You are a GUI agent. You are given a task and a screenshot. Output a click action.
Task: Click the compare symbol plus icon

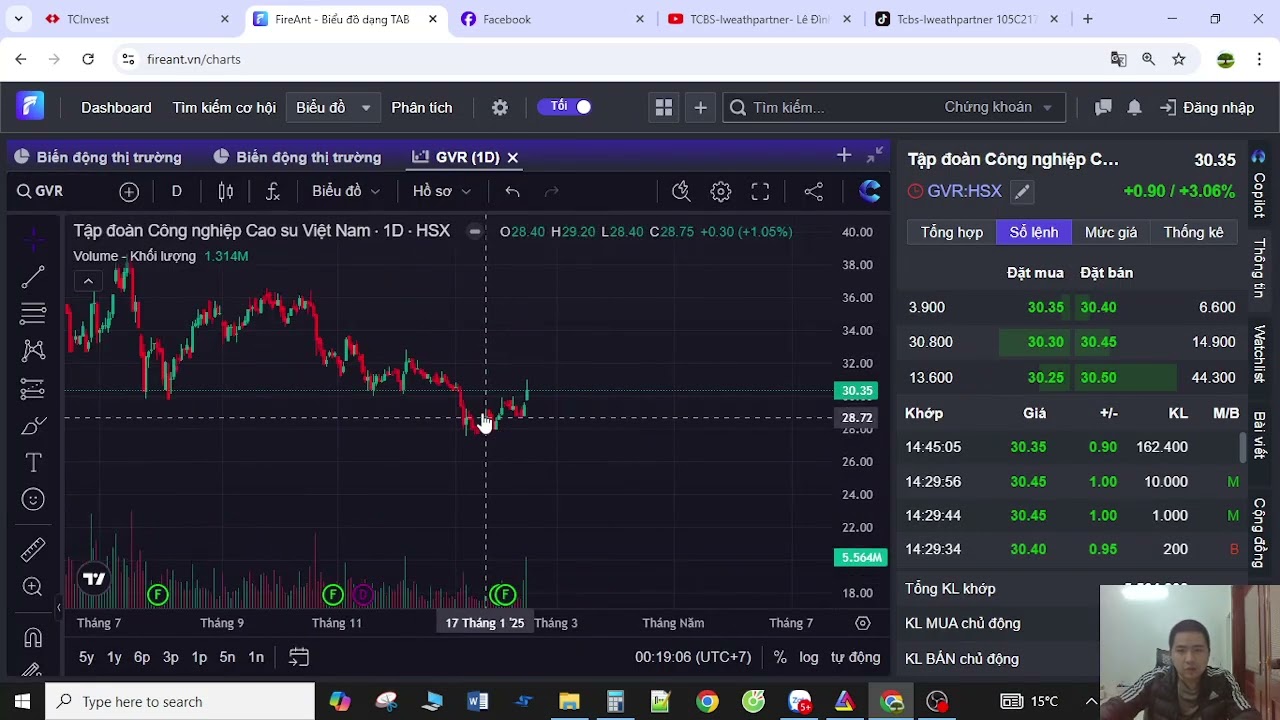coord(129,191)
